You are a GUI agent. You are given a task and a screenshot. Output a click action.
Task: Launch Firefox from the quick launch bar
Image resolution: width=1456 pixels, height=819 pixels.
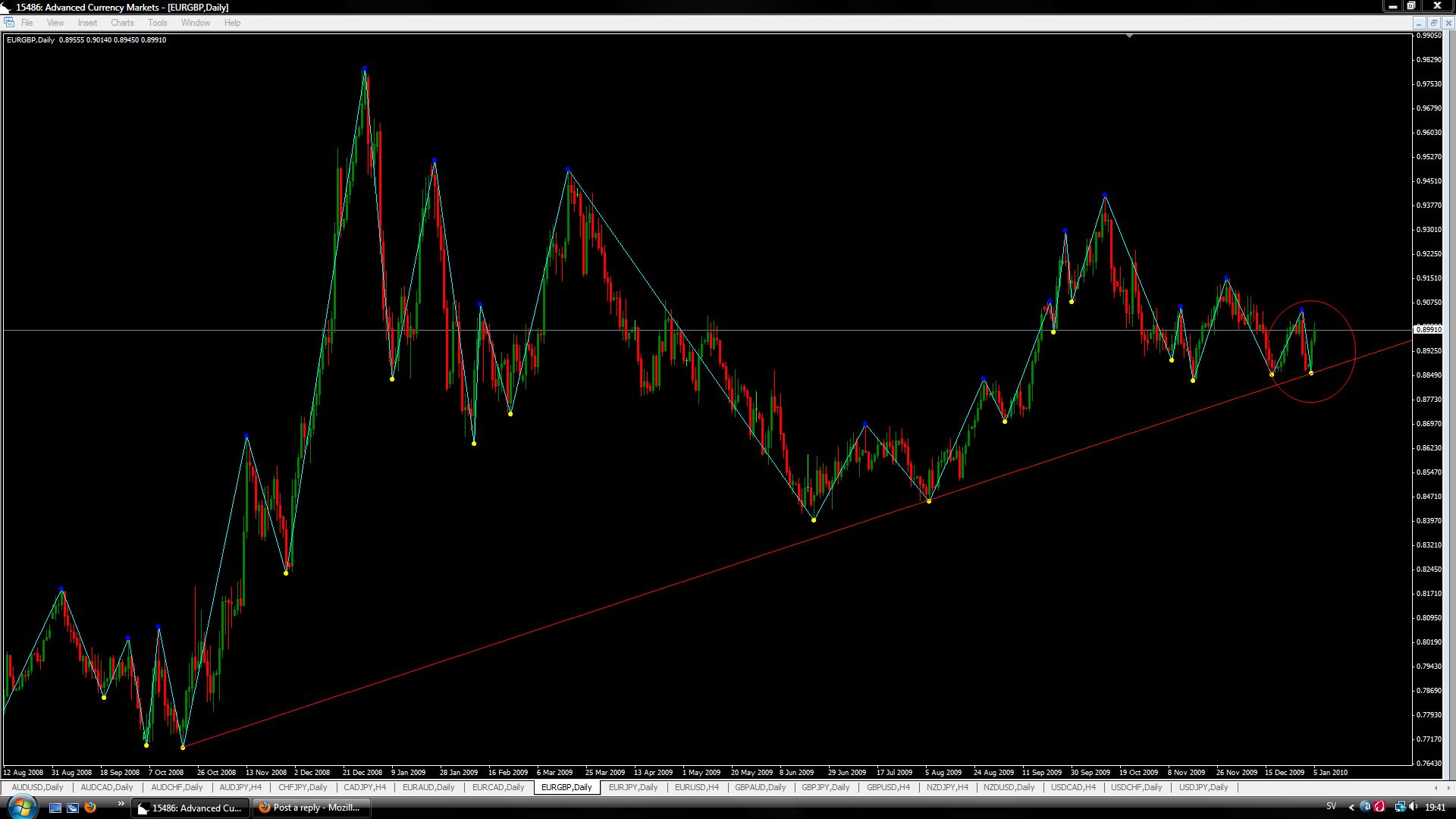[x=90, y=808]
